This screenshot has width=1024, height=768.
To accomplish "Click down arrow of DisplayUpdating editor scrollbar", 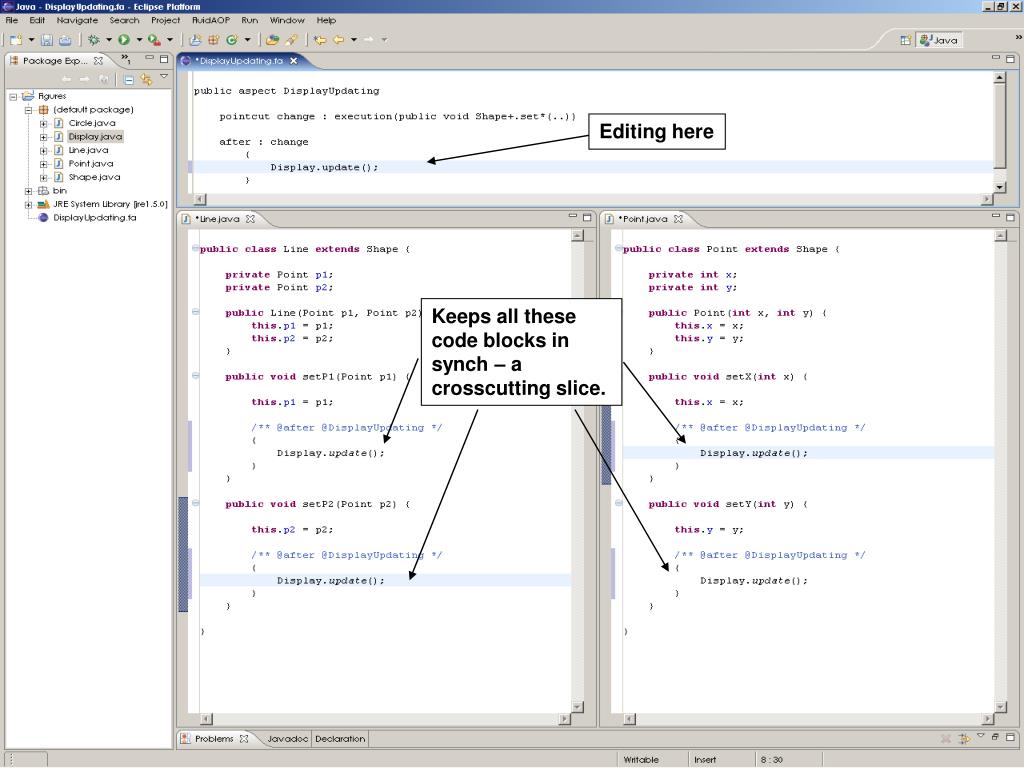I will click(999, 187).
